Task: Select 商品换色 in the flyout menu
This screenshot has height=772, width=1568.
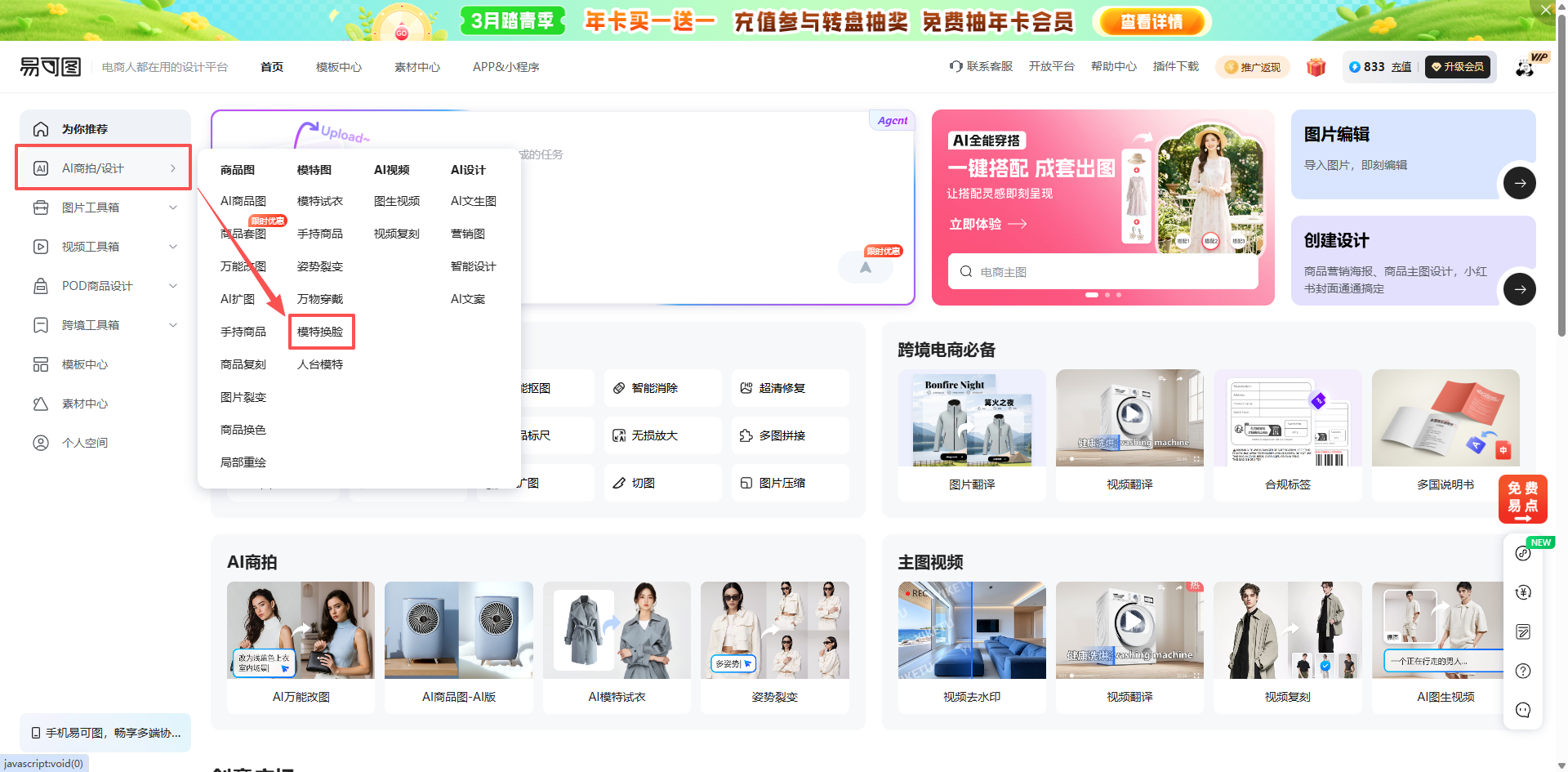Action: pos(243,430)
